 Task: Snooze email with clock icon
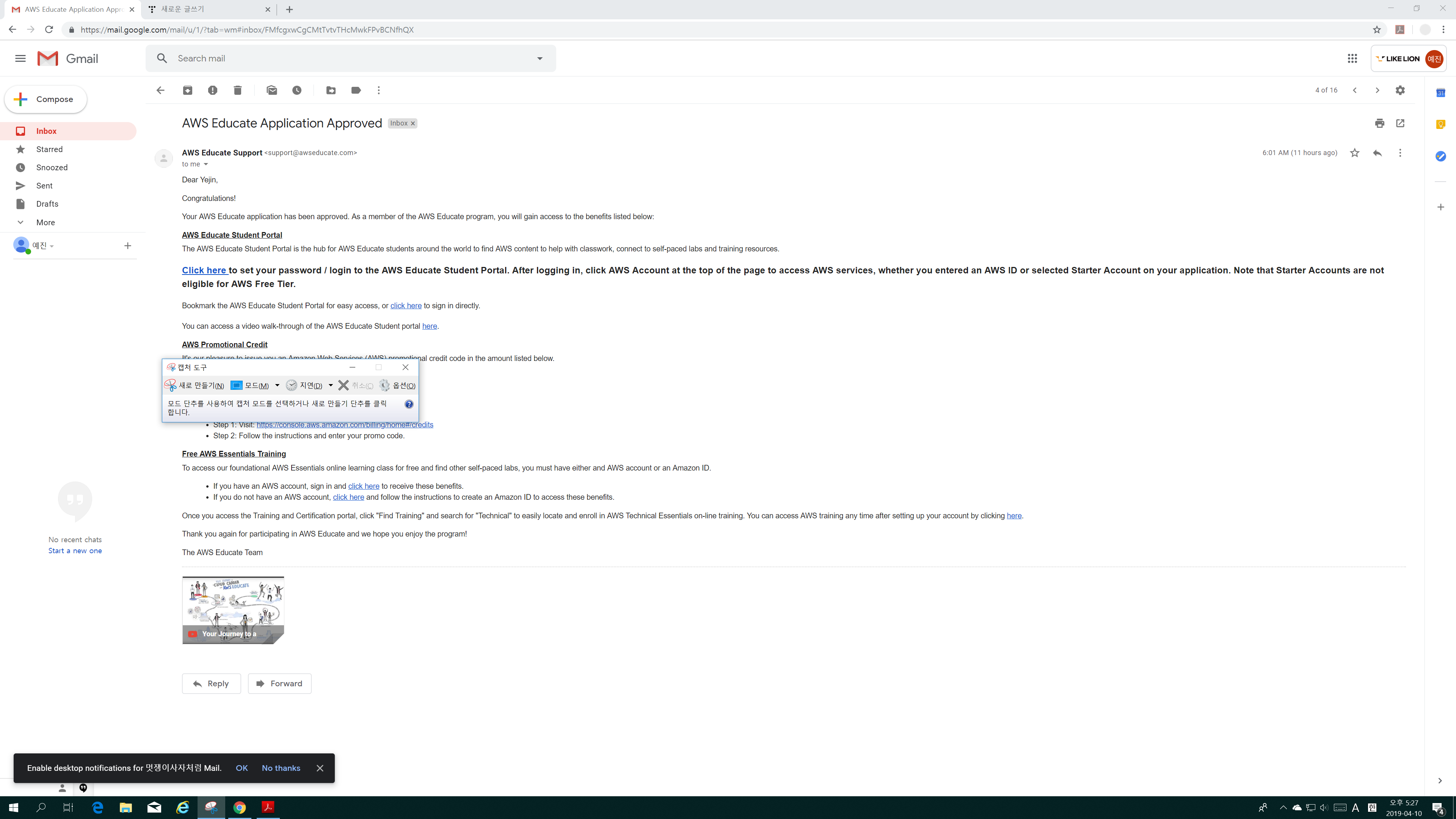point(297,91)
